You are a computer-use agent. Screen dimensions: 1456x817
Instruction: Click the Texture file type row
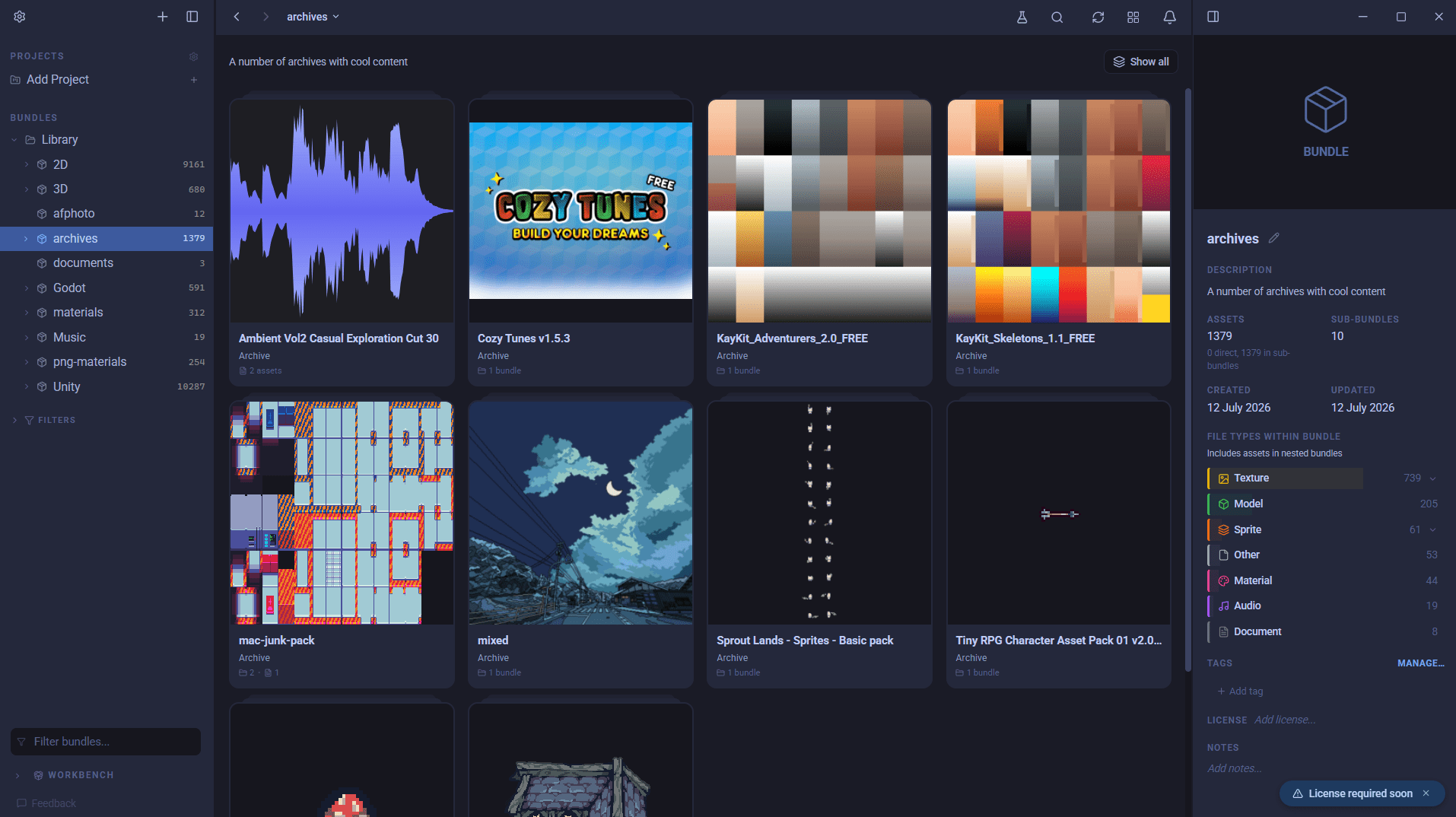coord(1325,478)
